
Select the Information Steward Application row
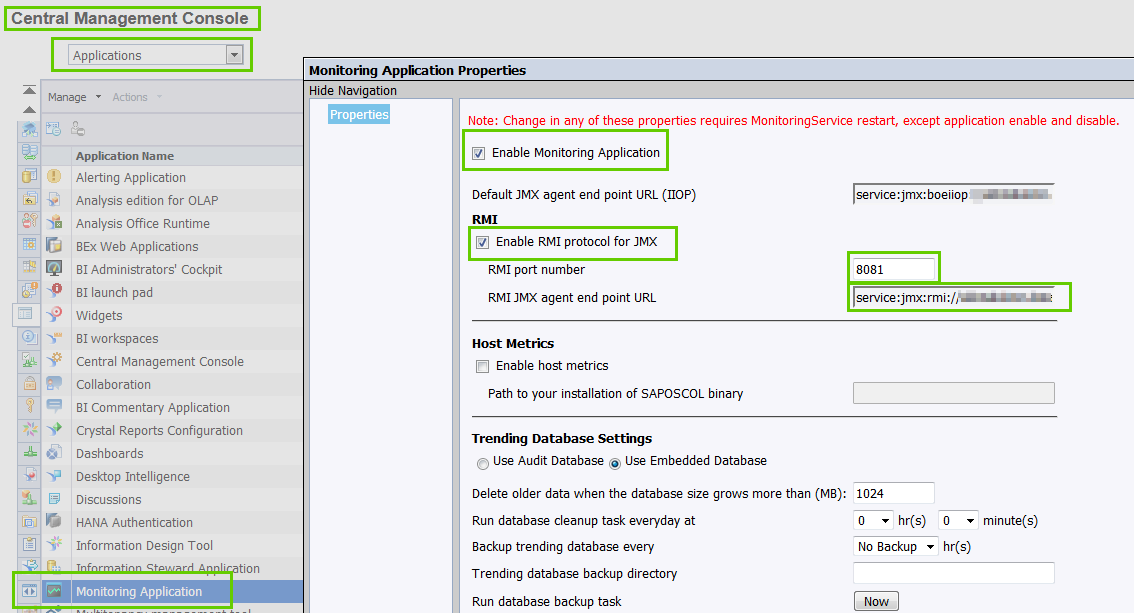tap(172, 568)
